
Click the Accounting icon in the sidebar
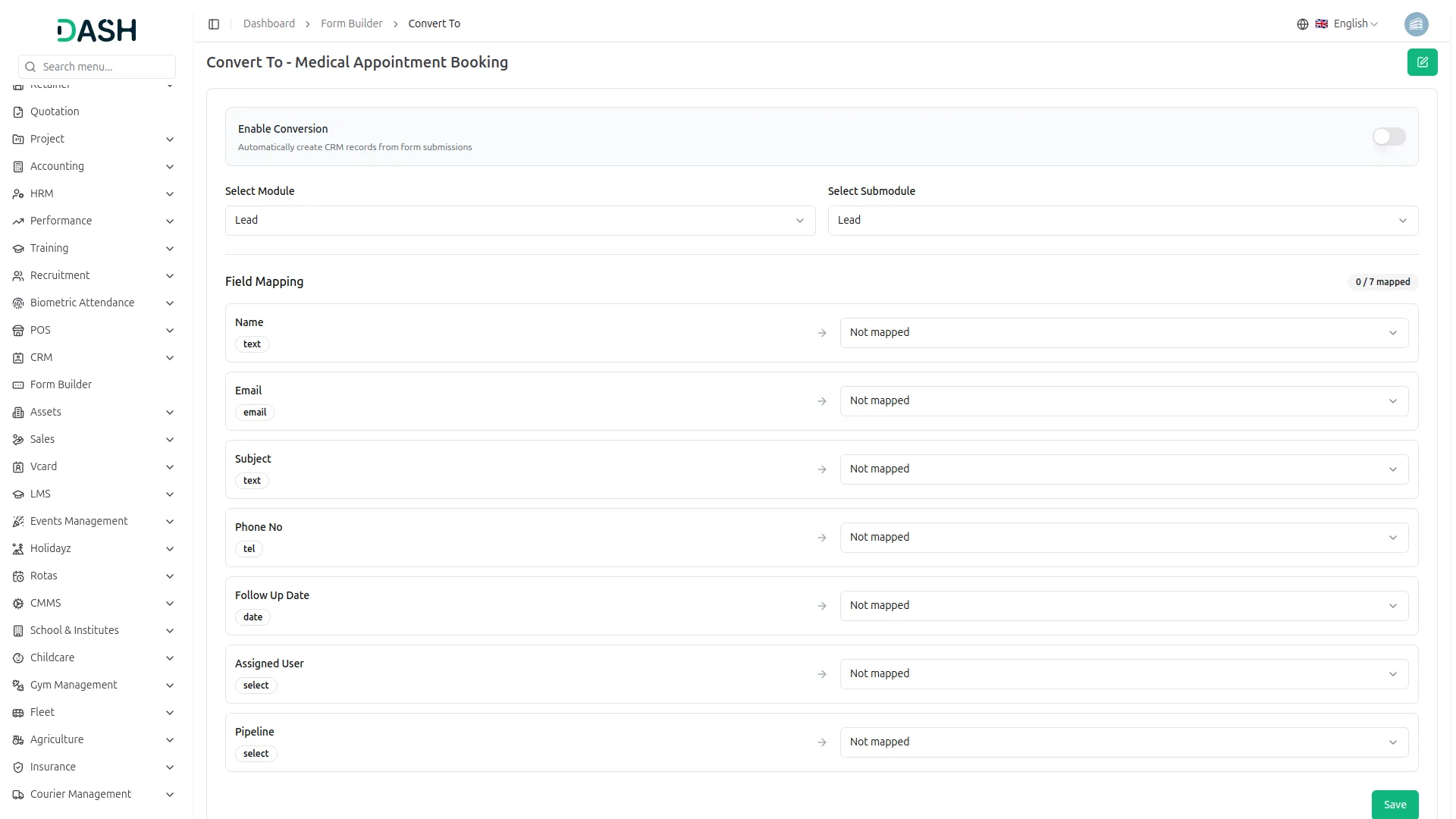pyautogui.click(x=17, y=166)
